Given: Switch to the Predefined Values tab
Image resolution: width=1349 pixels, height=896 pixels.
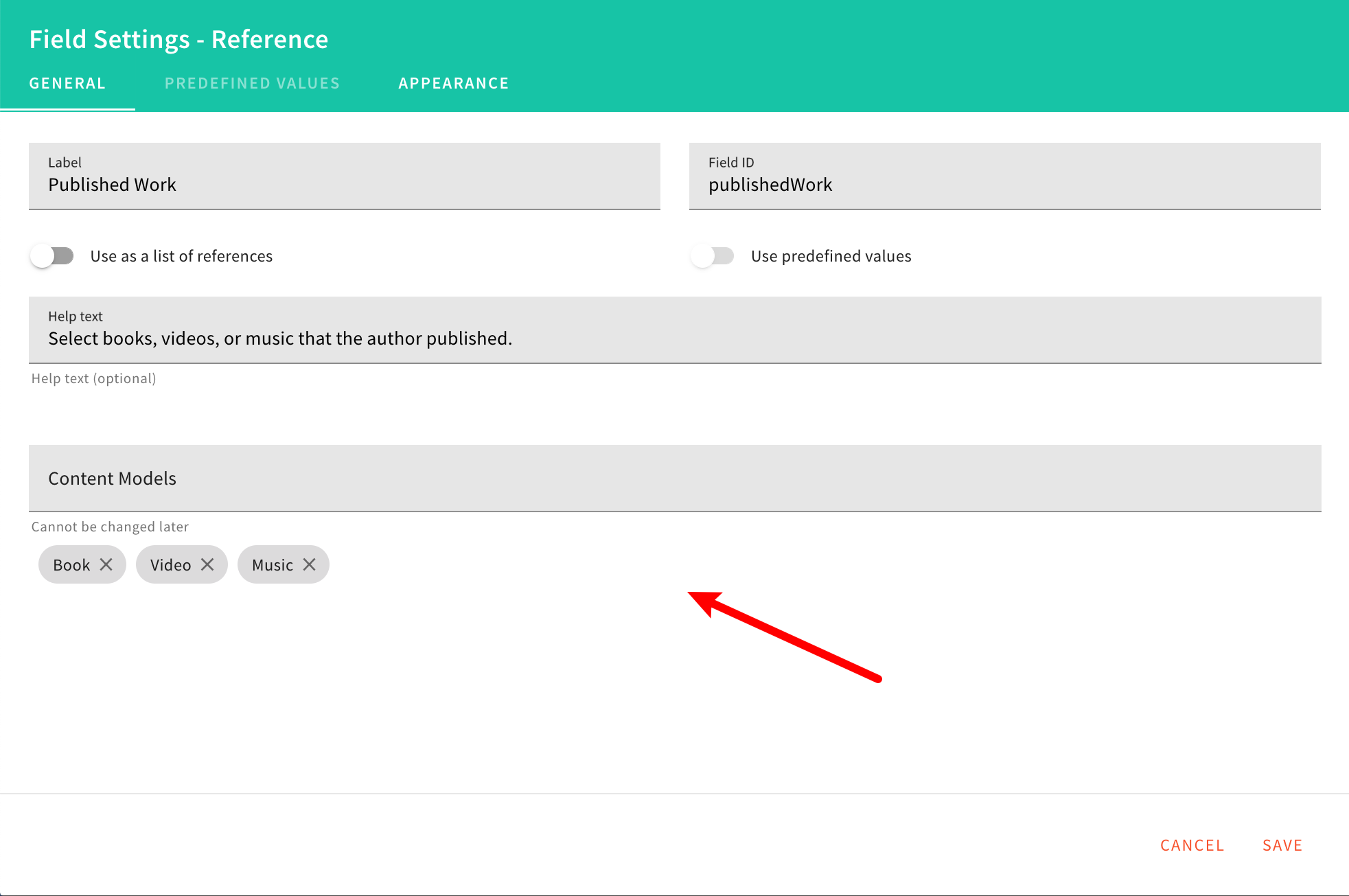Looking at the screenshot, I should [x=252, y=82].
